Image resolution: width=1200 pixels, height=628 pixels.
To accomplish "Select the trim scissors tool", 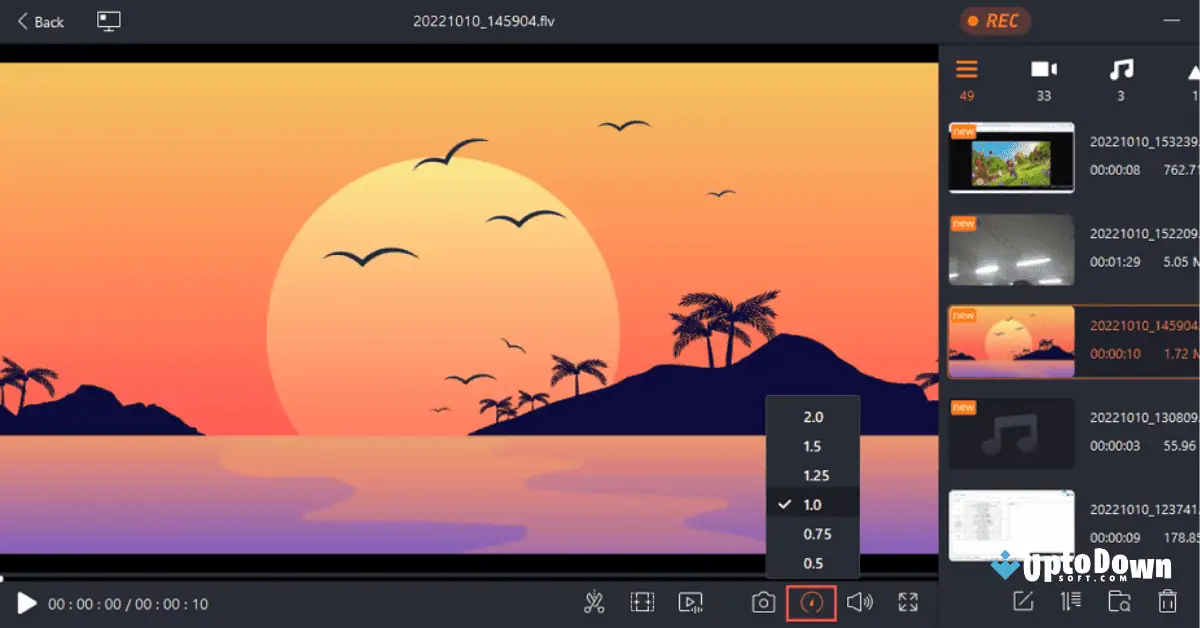I will tap(594, 602).
